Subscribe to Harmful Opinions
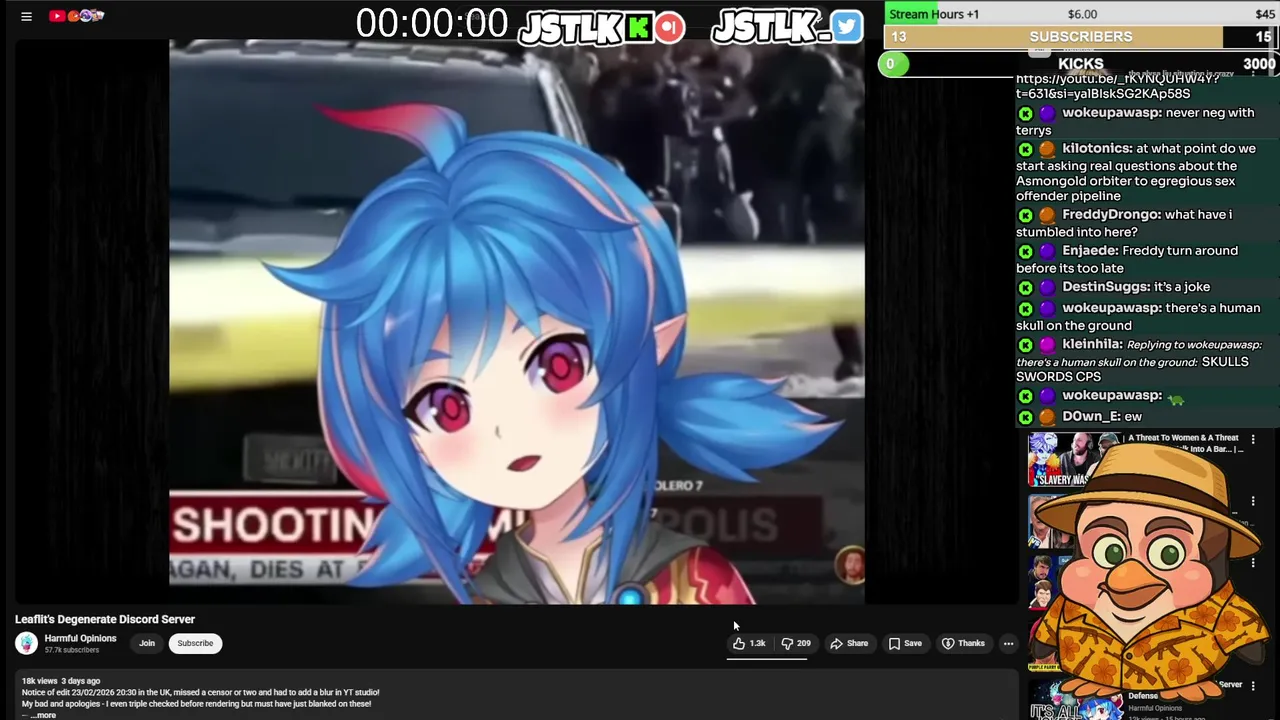 (195, 643)
